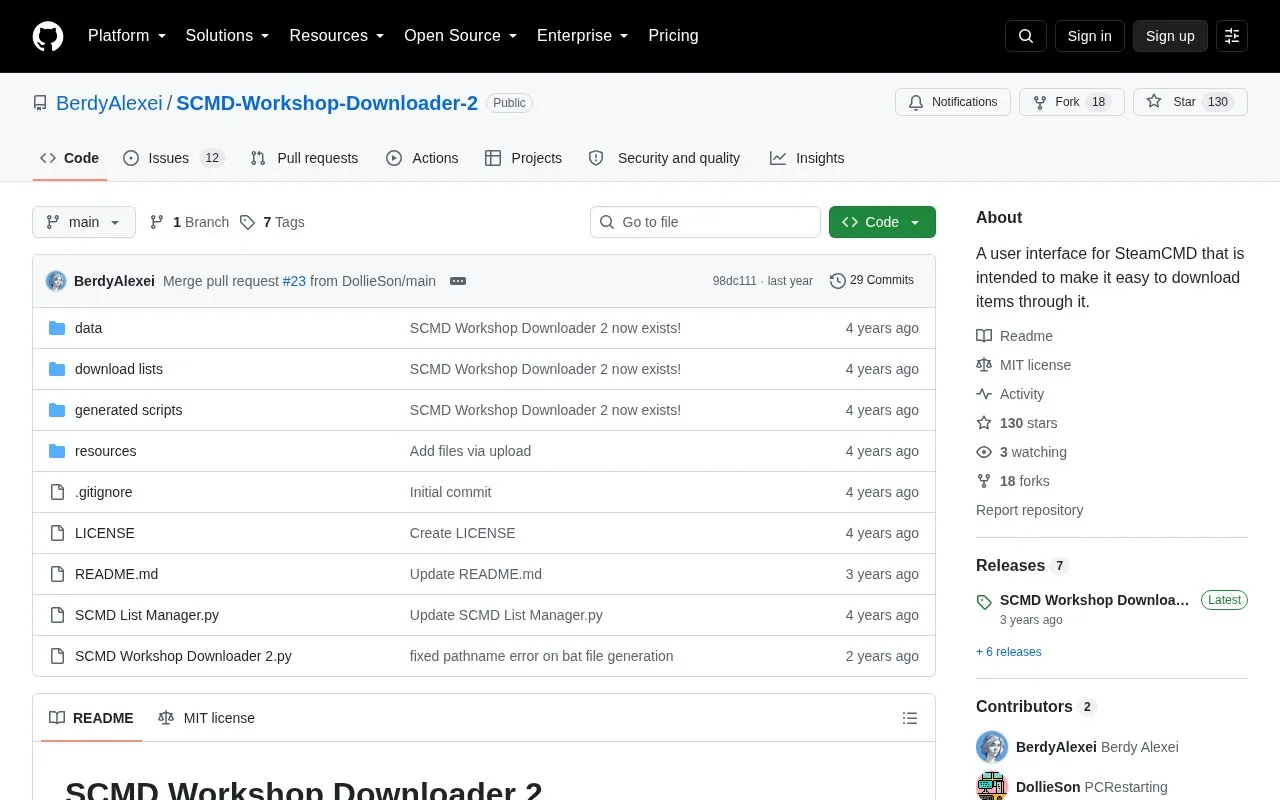Image resolution: width=1280 pixels, height=800 pixels.
Task: Click the Go to file field
Action: tap(705, 222)
